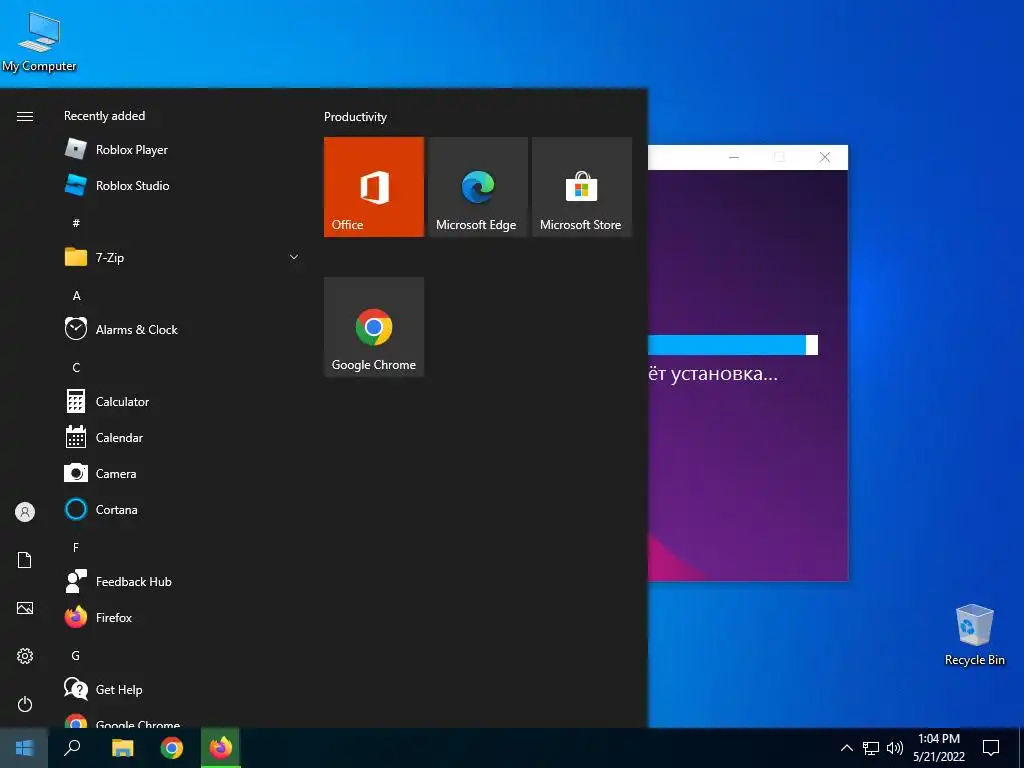The image size is (1024, 768).
Task: Open the Microsoft Edge tile
Action: [x=477, y=187]
